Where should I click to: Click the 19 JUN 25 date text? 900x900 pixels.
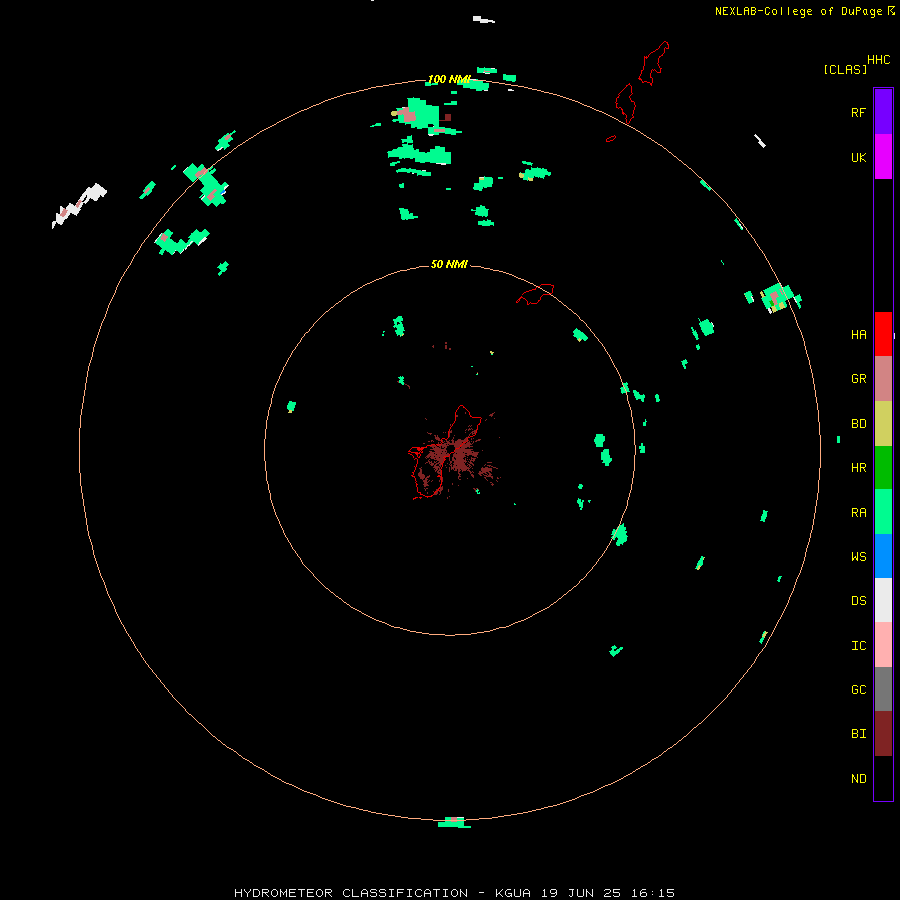tap(583, 893)
